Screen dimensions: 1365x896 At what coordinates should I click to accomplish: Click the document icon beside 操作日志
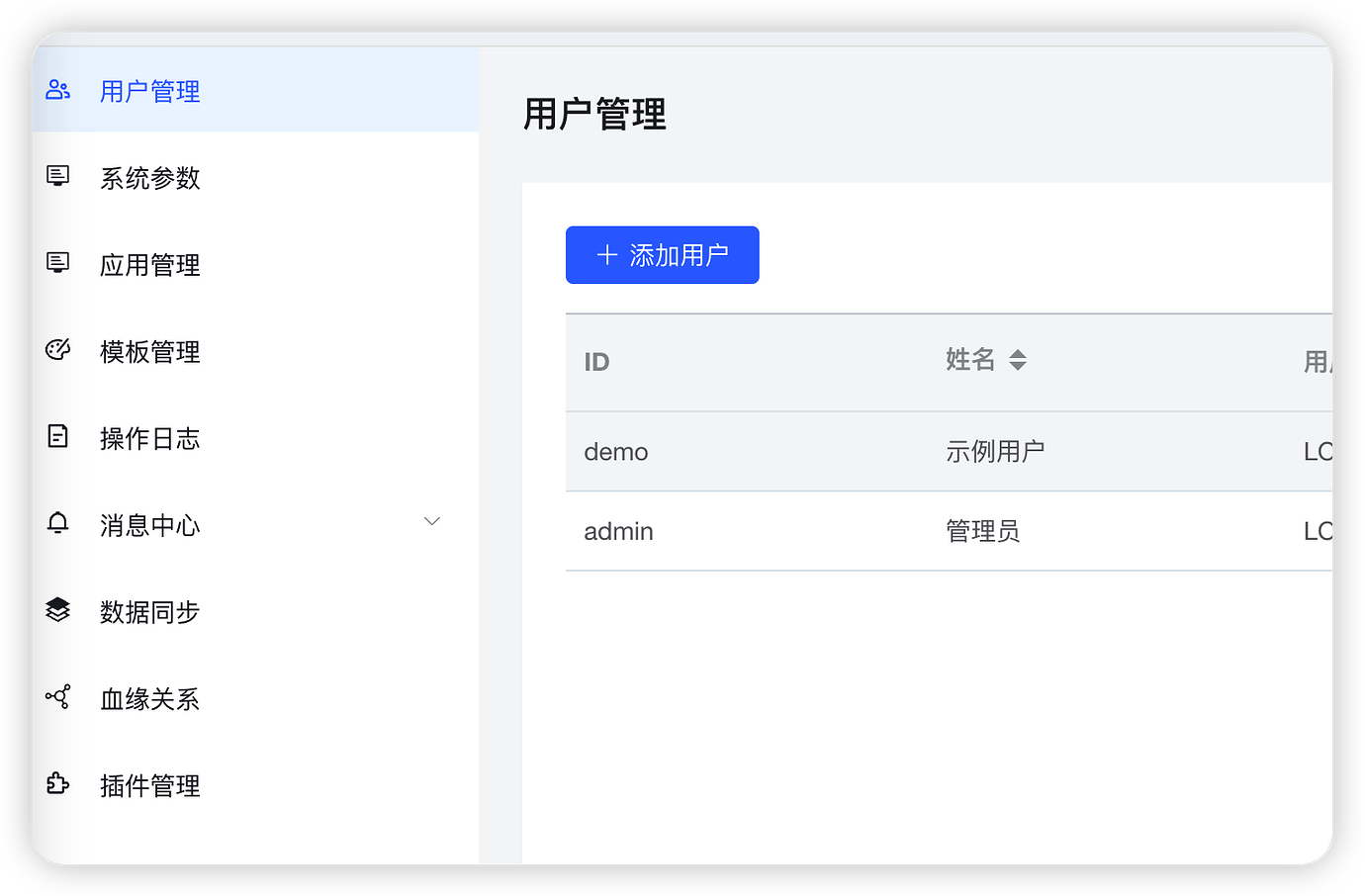tap(58, 436)
